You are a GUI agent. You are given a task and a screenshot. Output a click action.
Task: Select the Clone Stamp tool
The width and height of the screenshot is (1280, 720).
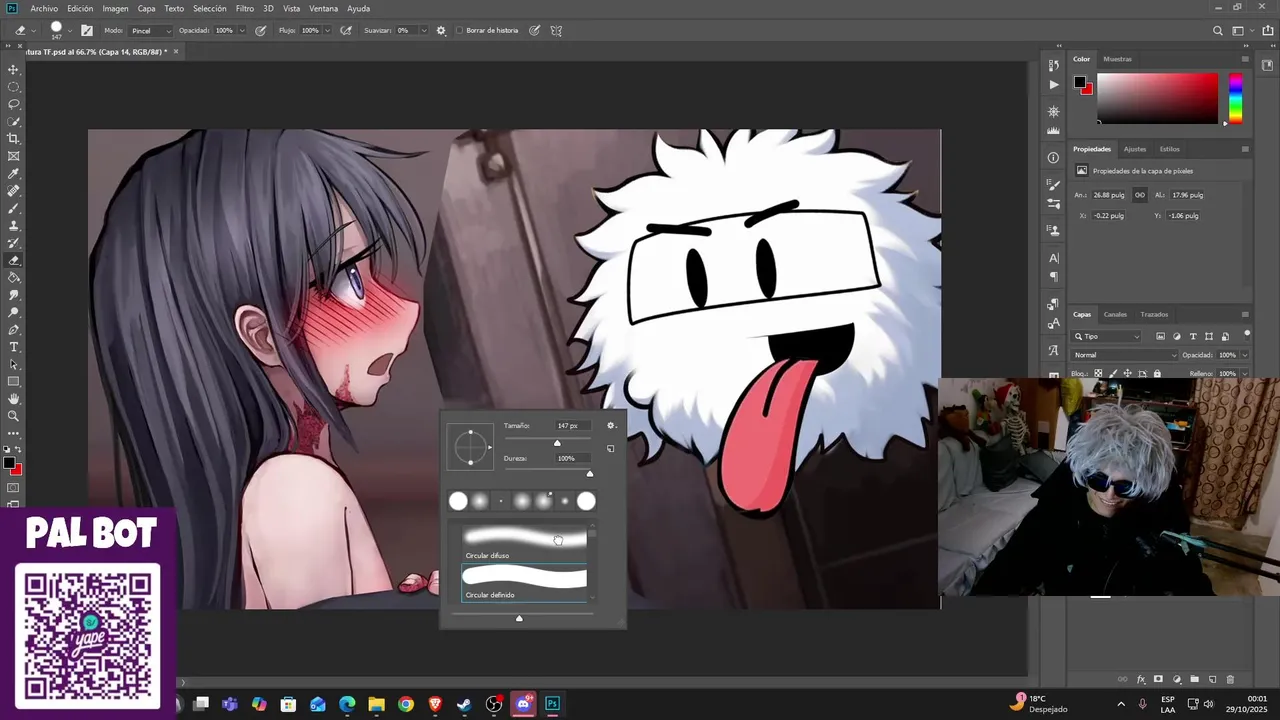(14, 226)
